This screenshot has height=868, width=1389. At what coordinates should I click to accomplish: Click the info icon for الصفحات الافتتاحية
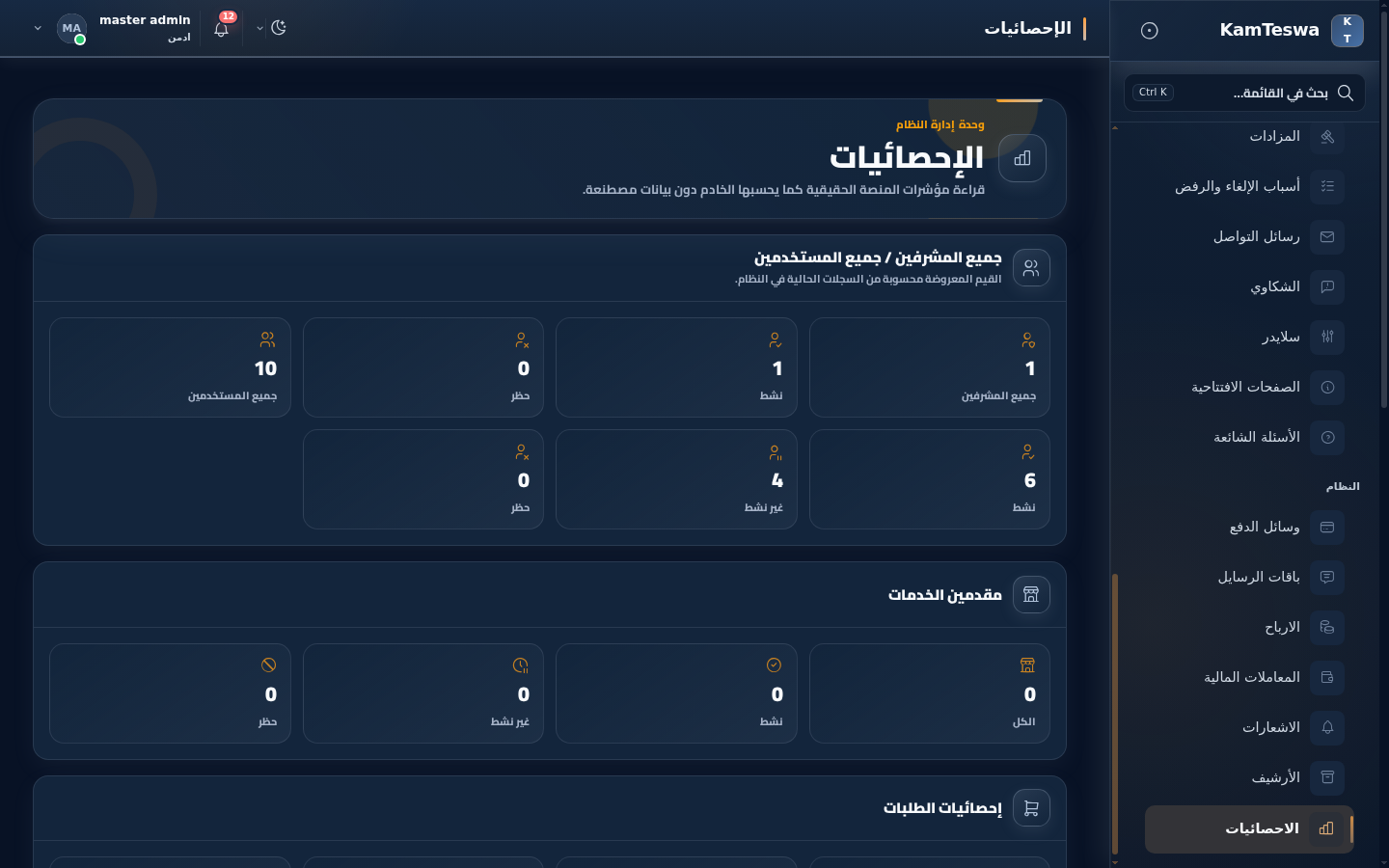pyautogui.click(x=1327, y=387)
